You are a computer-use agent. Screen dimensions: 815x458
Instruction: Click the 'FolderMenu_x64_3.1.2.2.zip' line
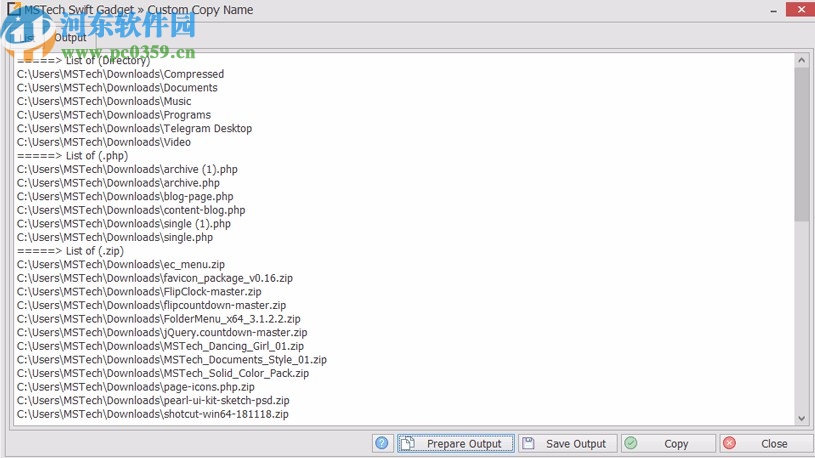(159, 319)
